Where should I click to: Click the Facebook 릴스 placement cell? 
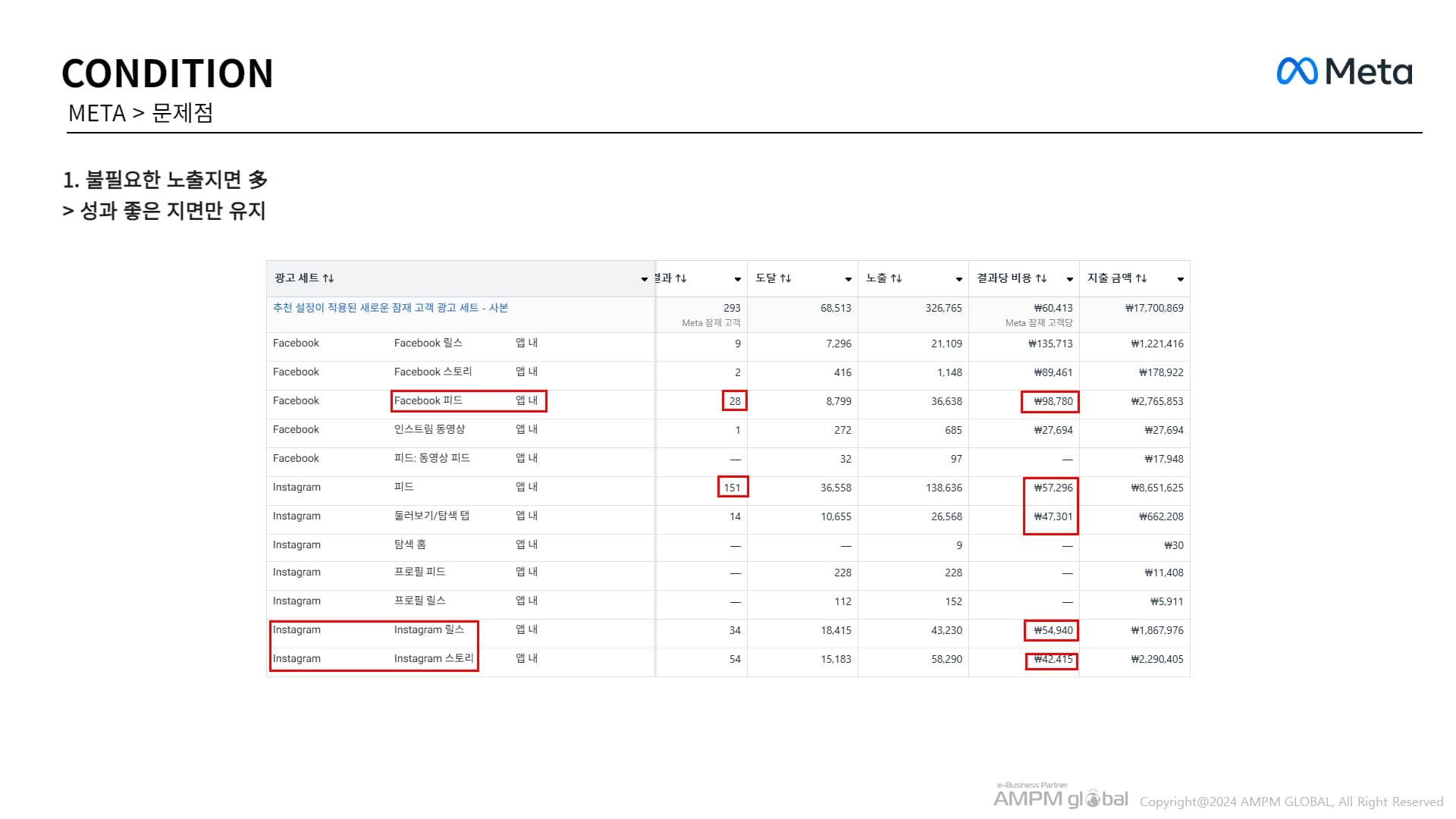pos(428,343)
